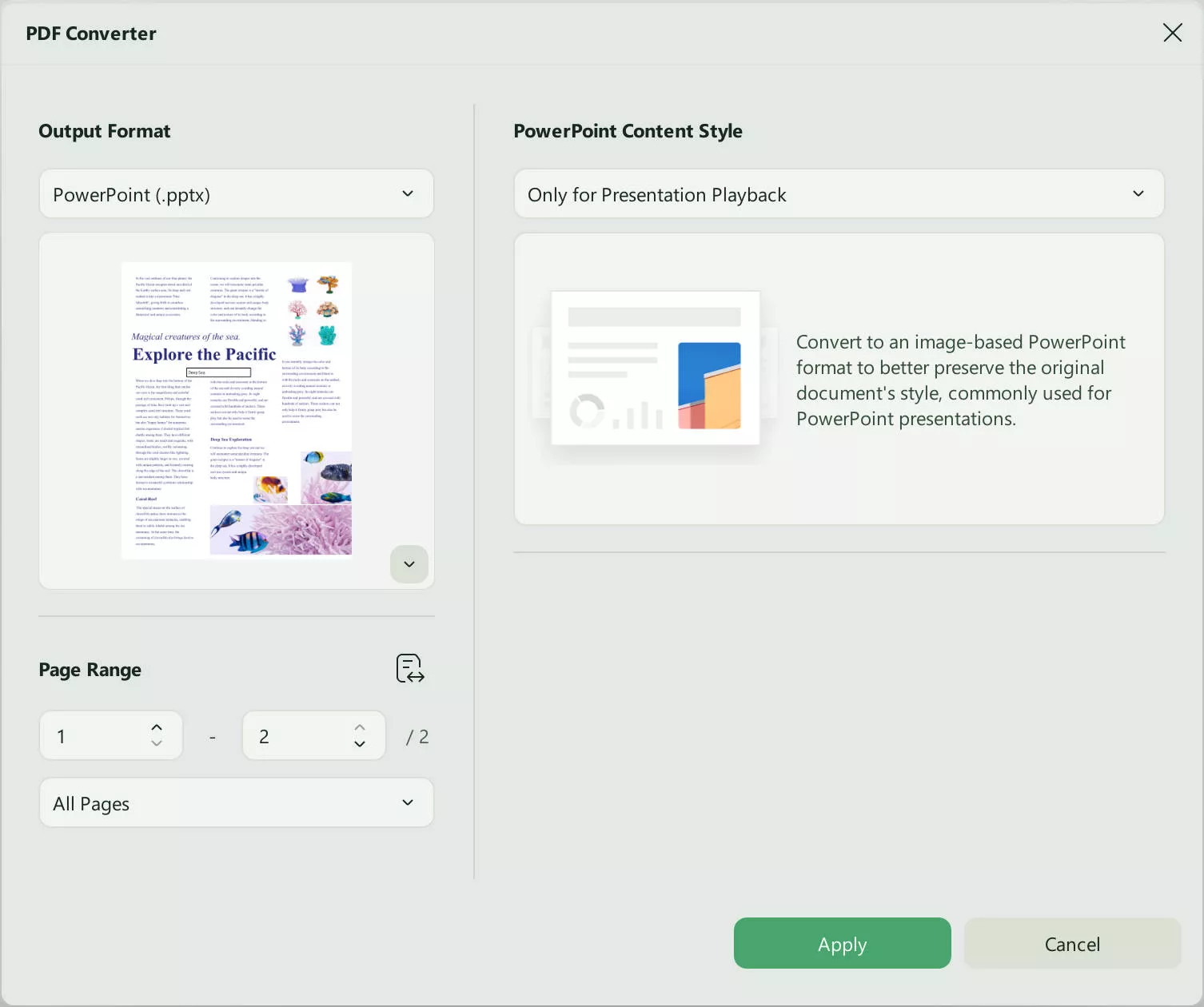Increase the starting page using the up arrow
1204x1007 pixels.
(x=157, y=726)
